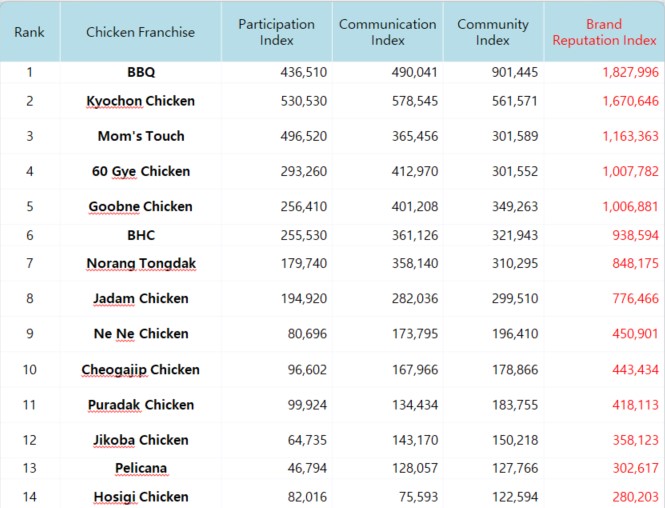Screen dimensions: 665x508
Task: Click the Participation Index header
Action: coord(277,32)
